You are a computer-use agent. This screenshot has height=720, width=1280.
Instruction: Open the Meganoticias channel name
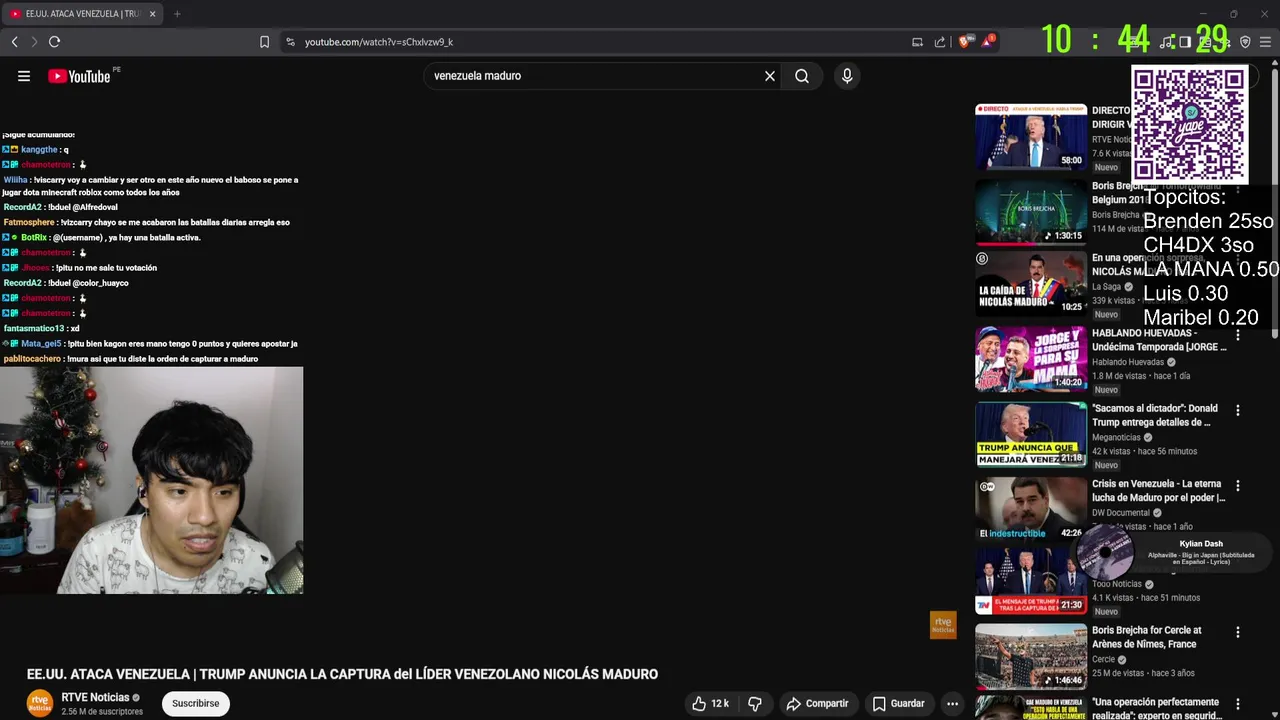[1119, 437]
